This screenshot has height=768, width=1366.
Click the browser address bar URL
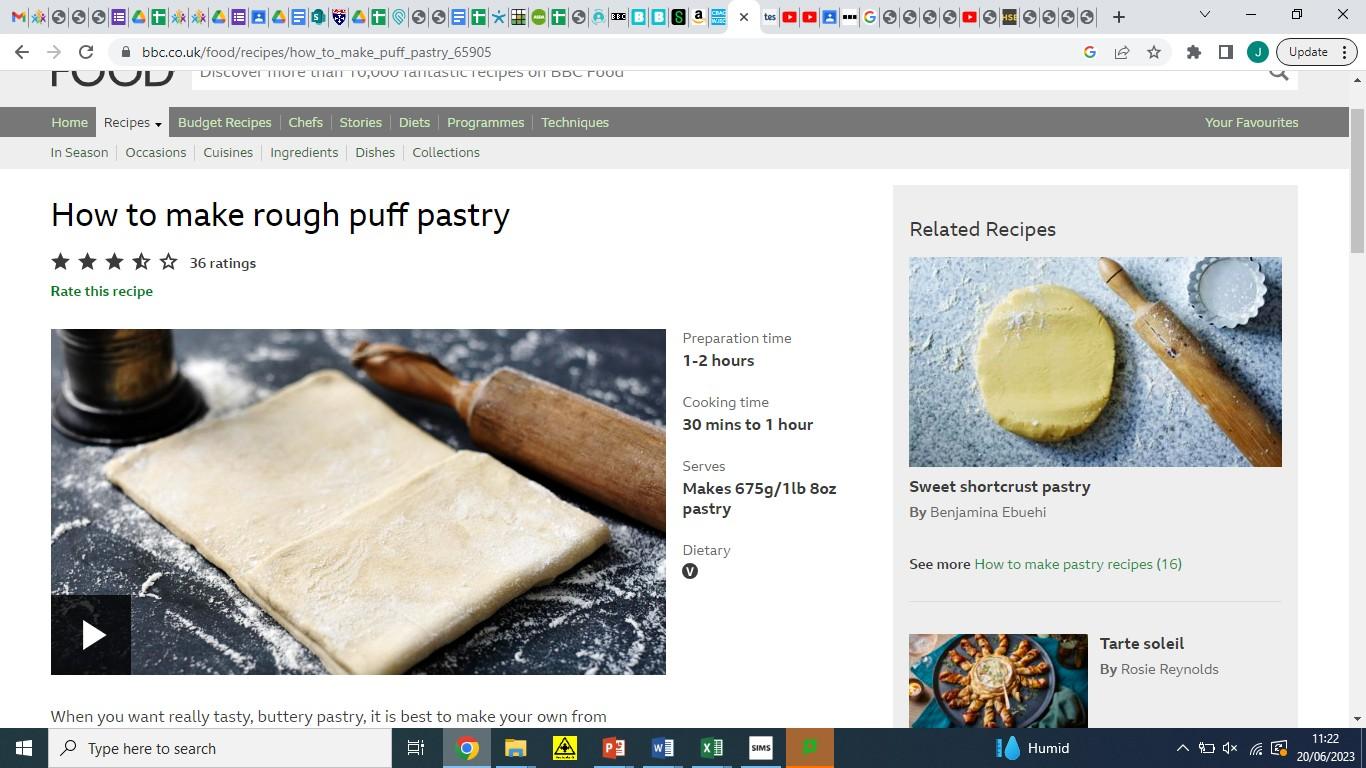[316, 52]
